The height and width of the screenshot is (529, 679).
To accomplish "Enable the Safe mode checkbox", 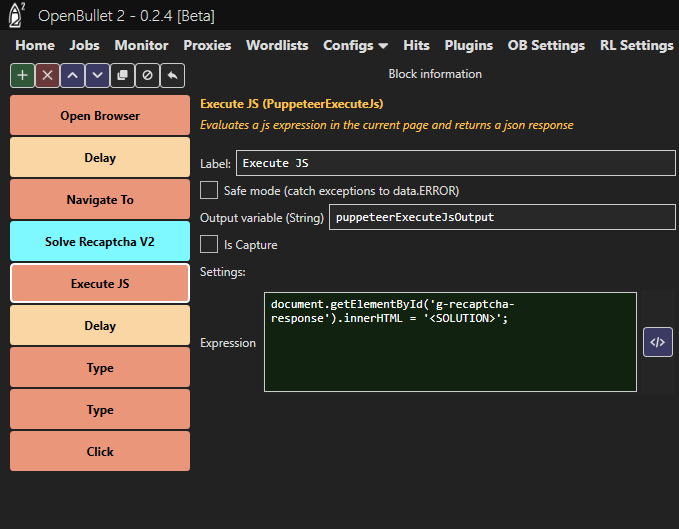I will coord(209,190).
